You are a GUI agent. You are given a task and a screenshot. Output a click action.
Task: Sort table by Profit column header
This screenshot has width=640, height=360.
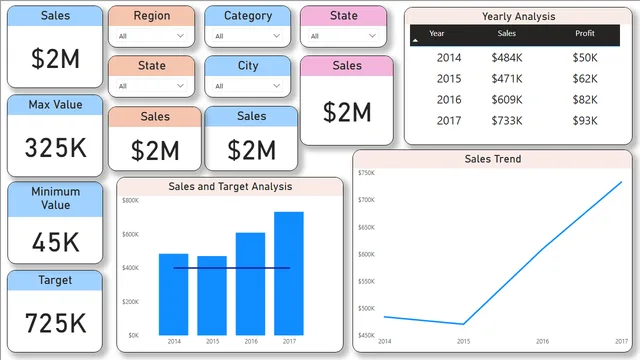(584, 33)
